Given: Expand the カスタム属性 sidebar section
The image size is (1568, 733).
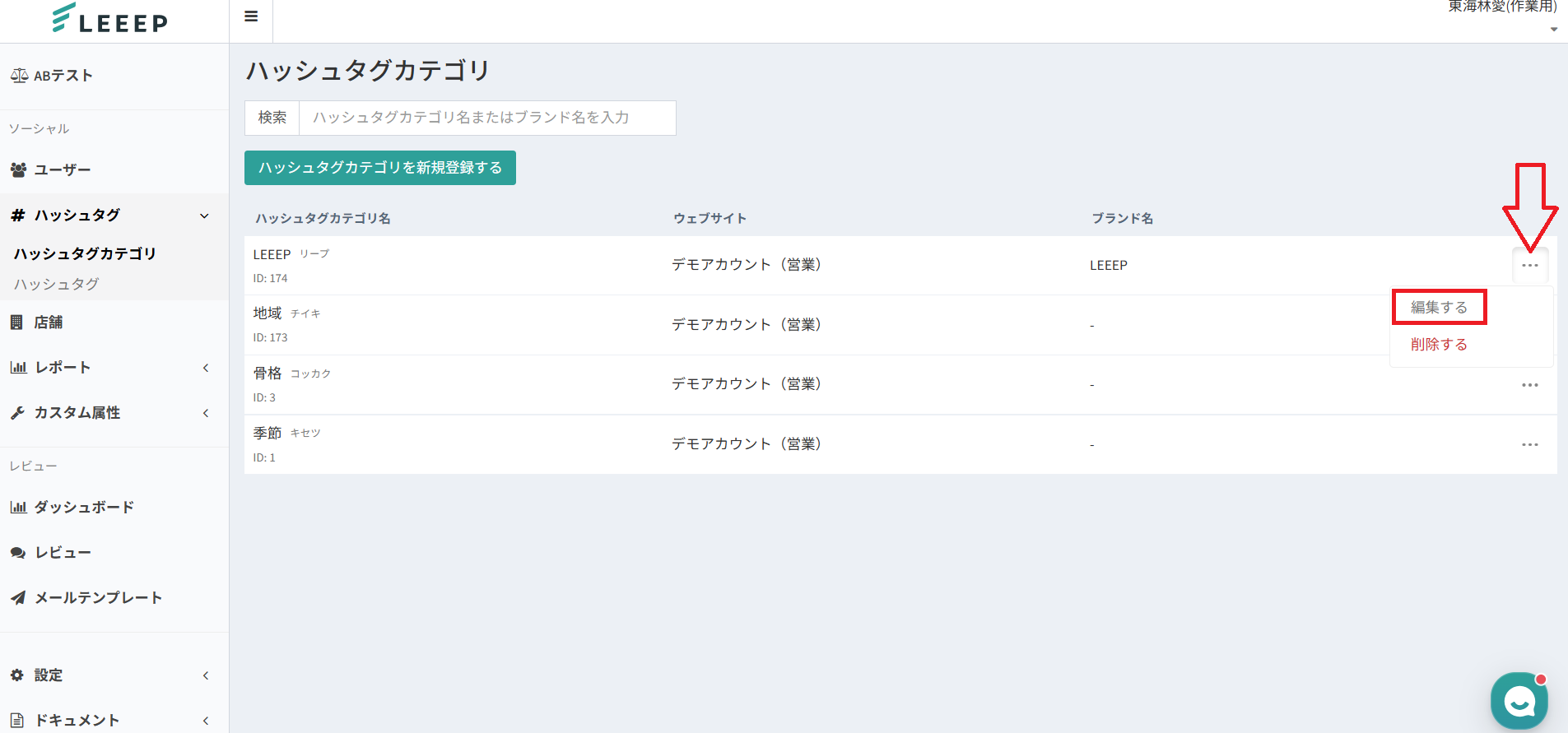Looking at the screenshot, I should 205,413.
